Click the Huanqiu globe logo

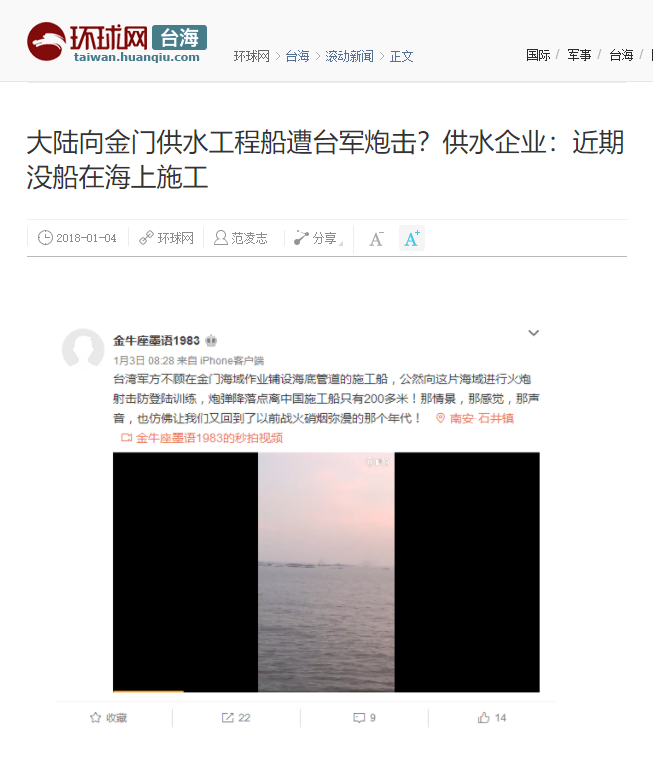coord(46,42)
